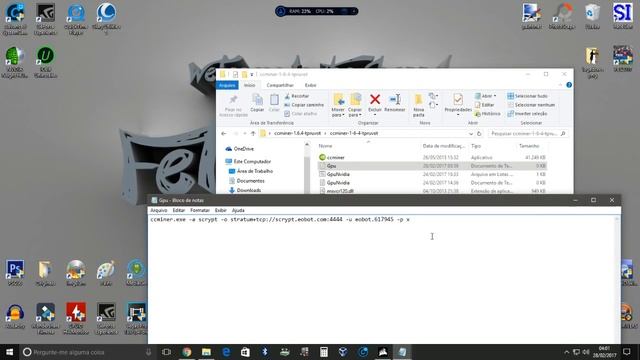Go up one folder level in Explorer
Screen dimensions: 640x360
click(253, 133)
